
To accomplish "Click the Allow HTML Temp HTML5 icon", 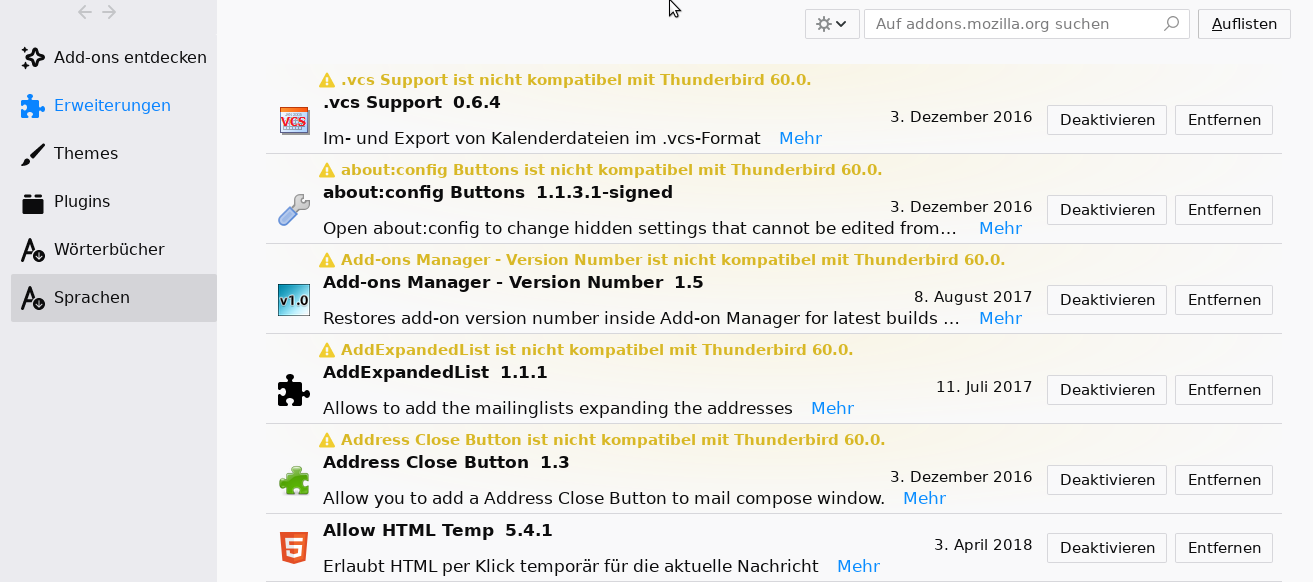I will click(x=294, y=548).
